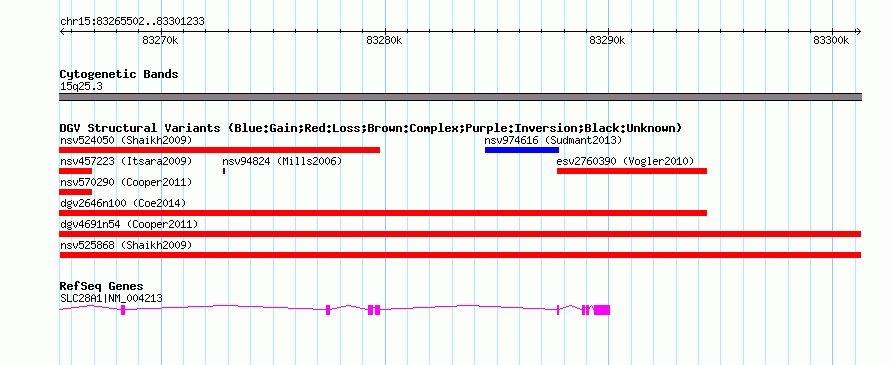Open the dgv2646n100 (Coe2014) label
This screenshot has width=890, height=365.
click(x=123, y=203)
